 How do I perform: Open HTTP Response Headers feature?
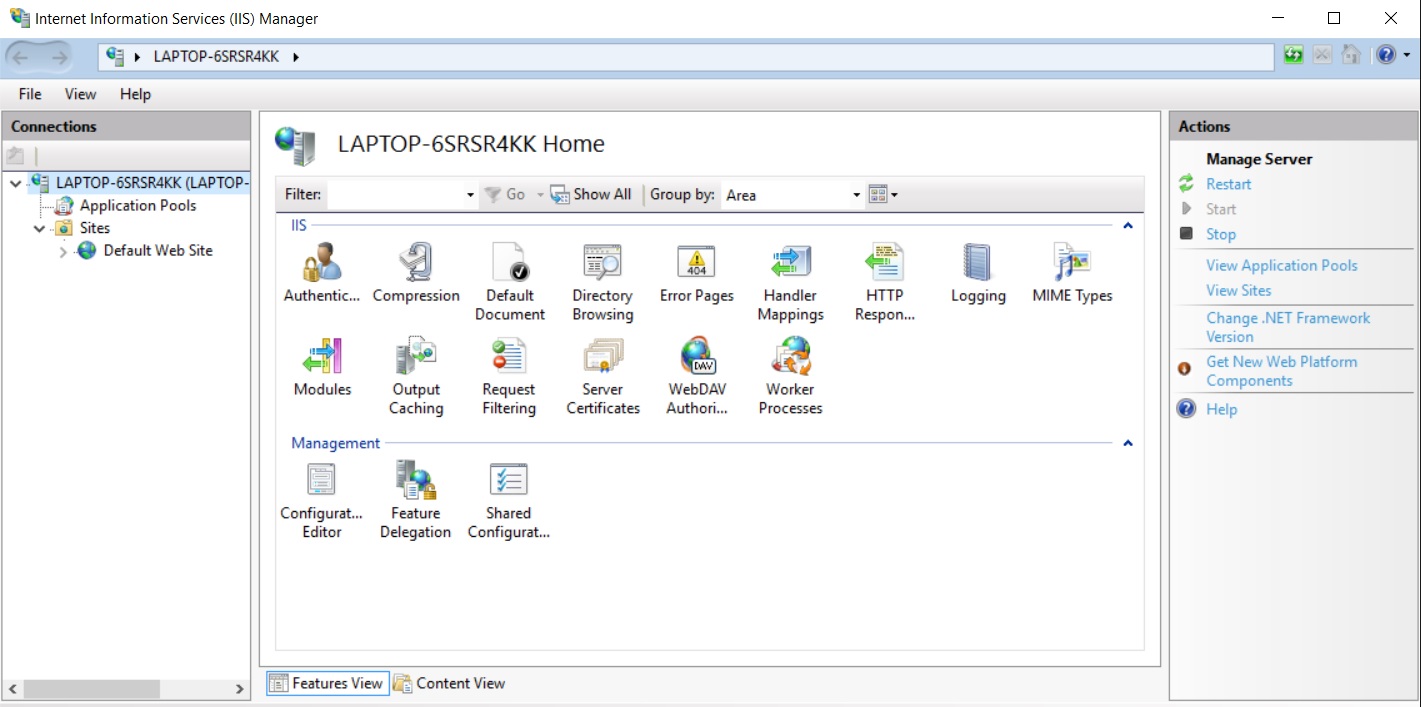click(885, 281)
